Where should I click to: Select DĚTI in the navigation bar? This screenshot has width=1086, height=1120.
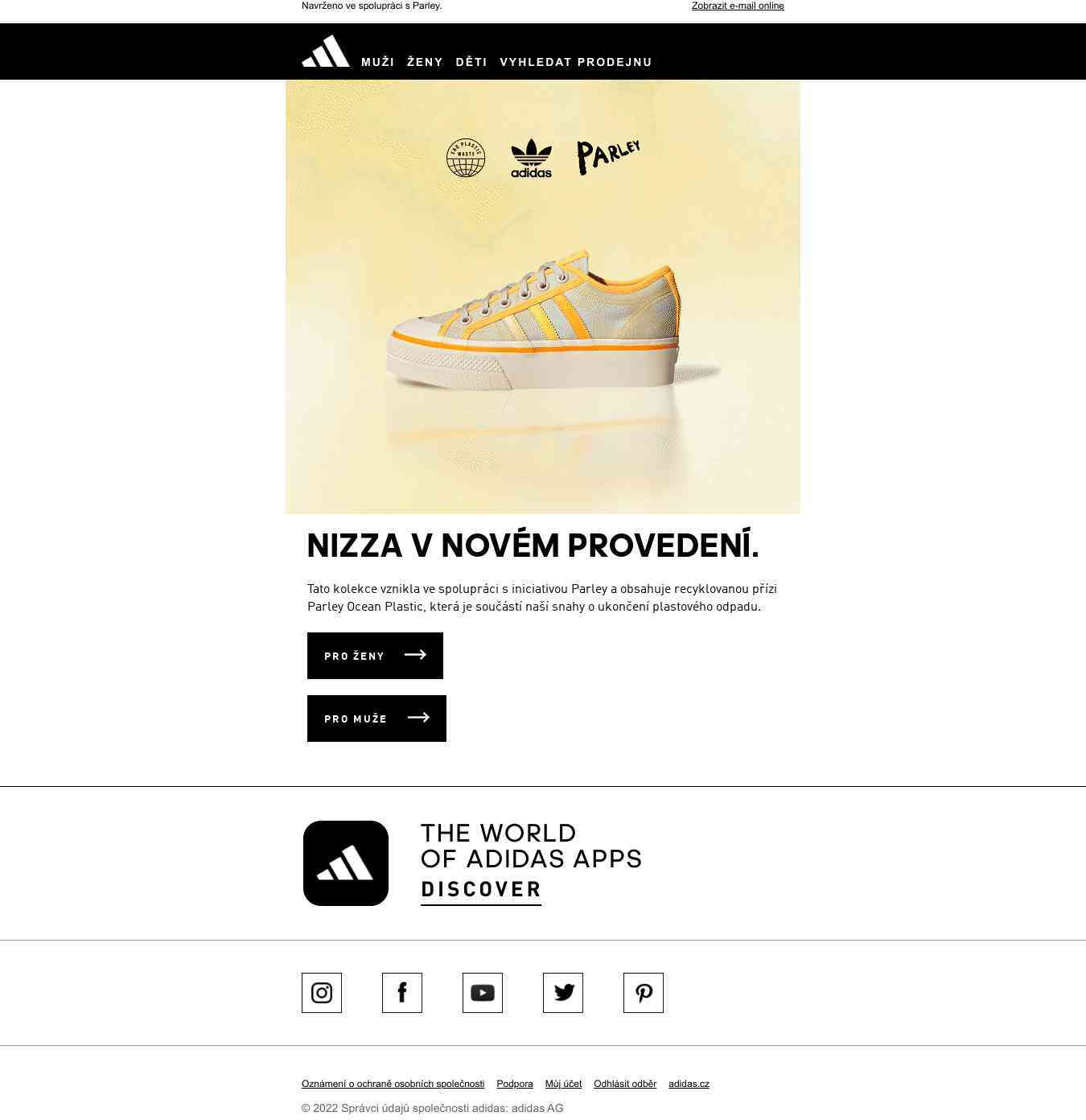click(471, 62)
